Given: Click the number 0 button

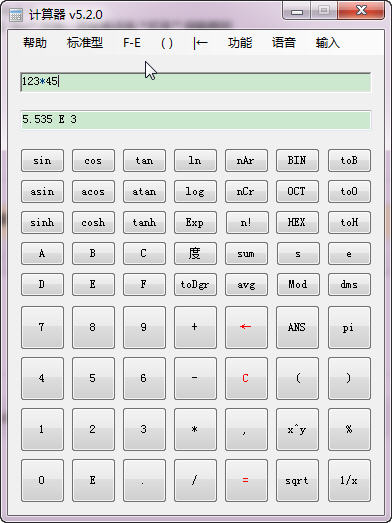Looking at the screenshot, I should tap(42, 481).
